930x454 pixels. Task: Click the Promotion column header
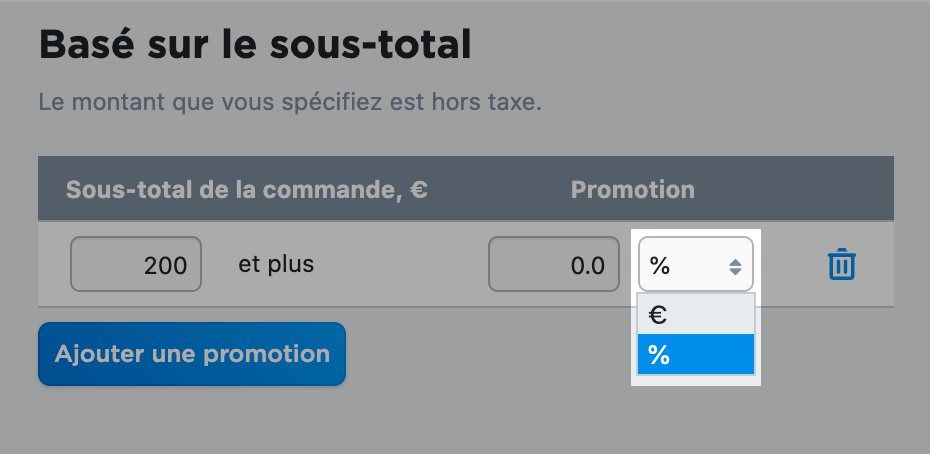point(632,189)
